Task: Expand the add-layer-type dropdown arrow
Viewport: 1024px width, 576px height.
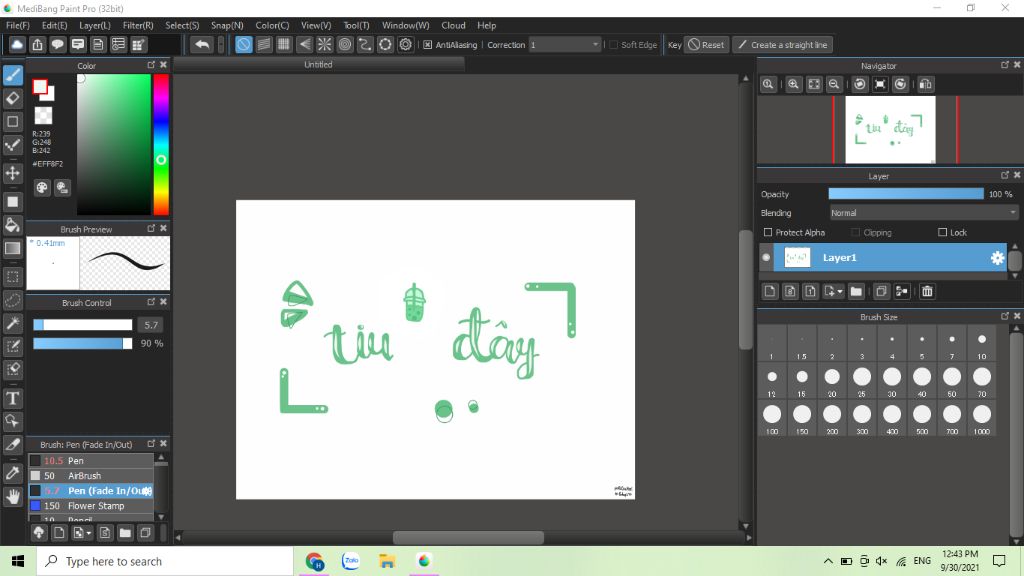Action: coord(840,292)
